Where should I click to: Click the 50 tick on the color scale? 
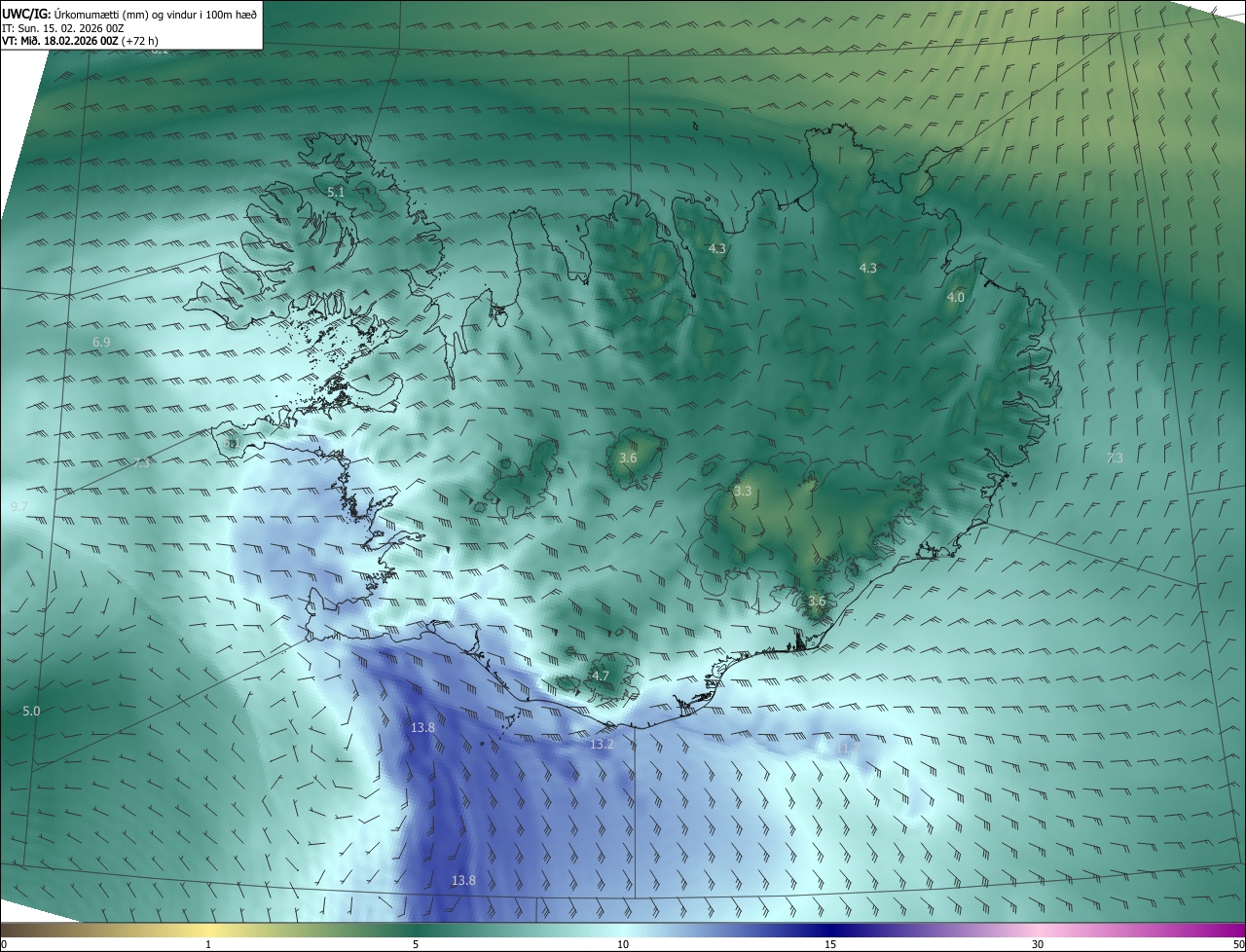tap(1238, 944)
